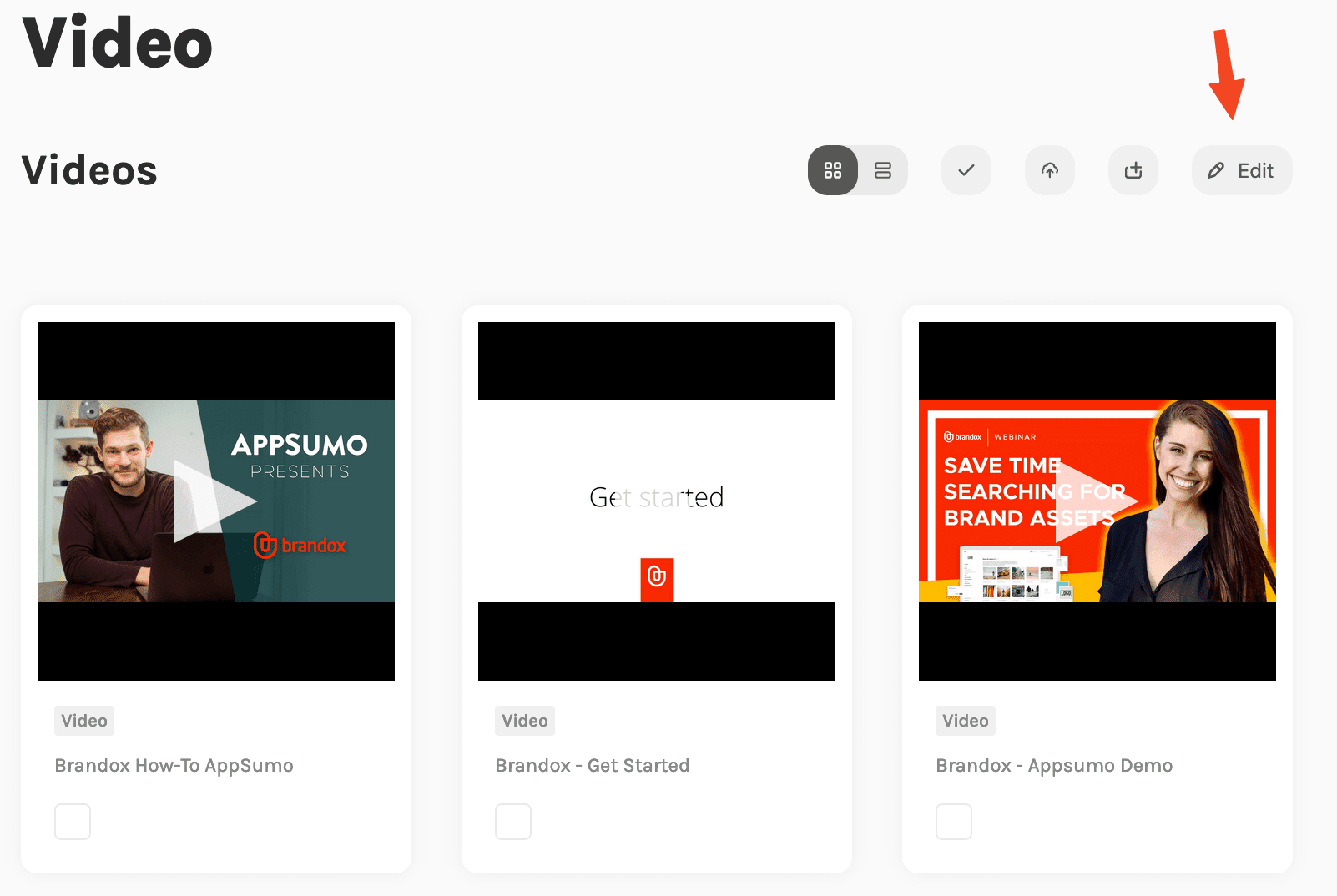1337x896 pixels.
Task: Switch to list view layout
Action: [883, 170]
